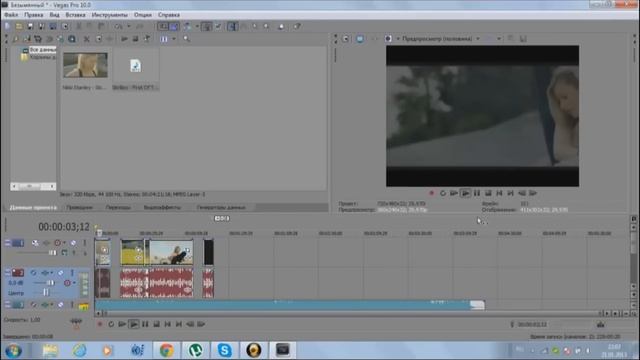Toggle Mute on audio track 2
This screenshot has height=360, width=640.
(x=60, y=273)
